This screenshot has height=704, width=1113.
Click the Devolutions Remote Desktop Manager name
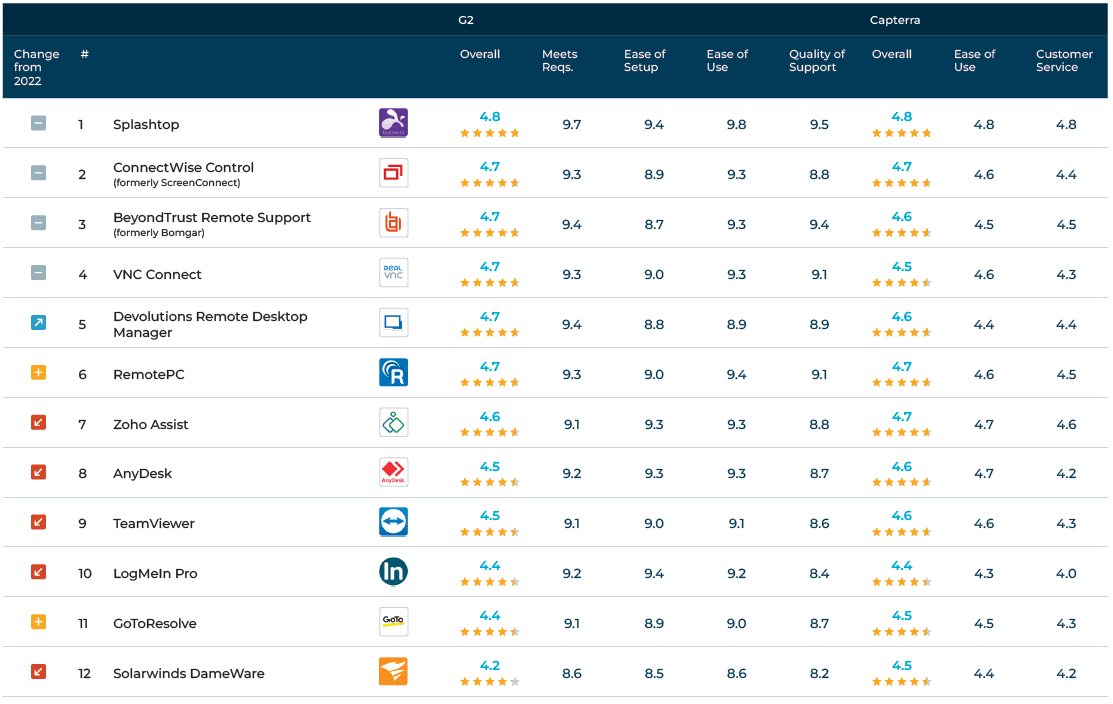(x=210, y=324)
